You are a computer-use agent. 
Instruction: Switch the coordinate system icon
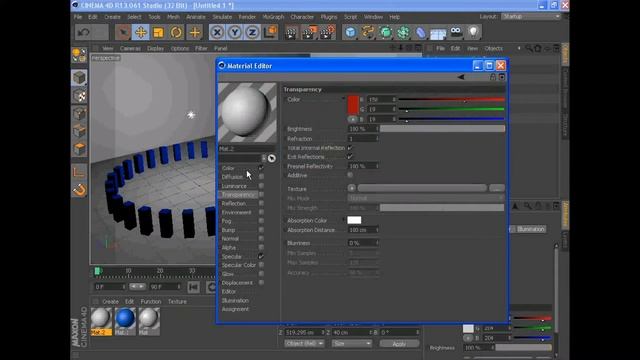270,32
